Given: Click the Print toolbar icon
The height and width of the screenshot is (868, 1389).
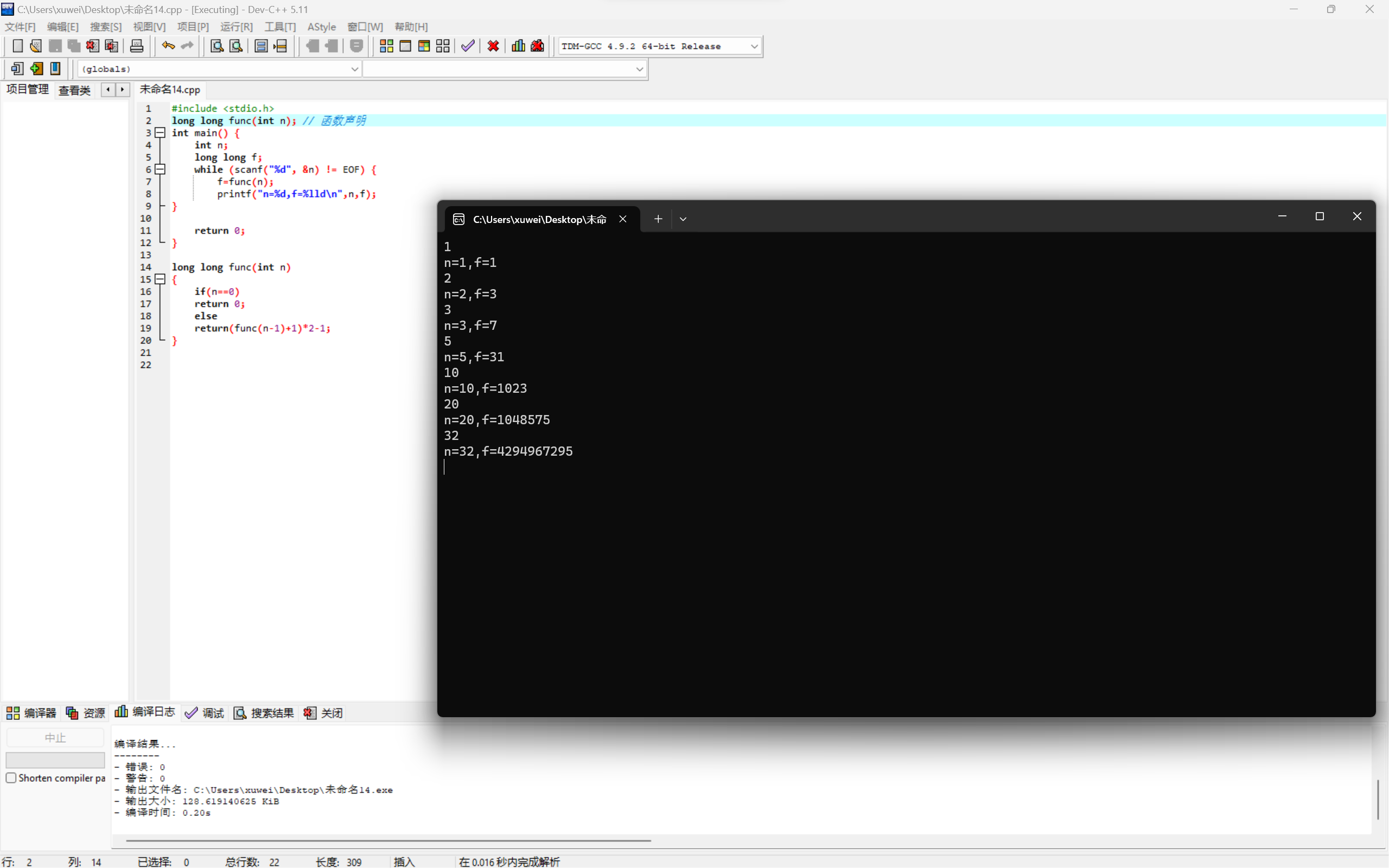Looking at the screenshot, I should point(137,46).
